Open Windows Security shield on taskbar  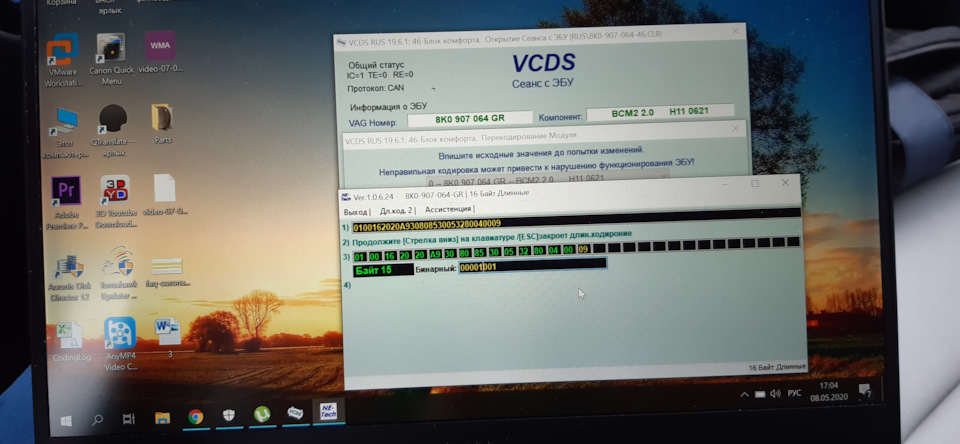click(228, 415)
